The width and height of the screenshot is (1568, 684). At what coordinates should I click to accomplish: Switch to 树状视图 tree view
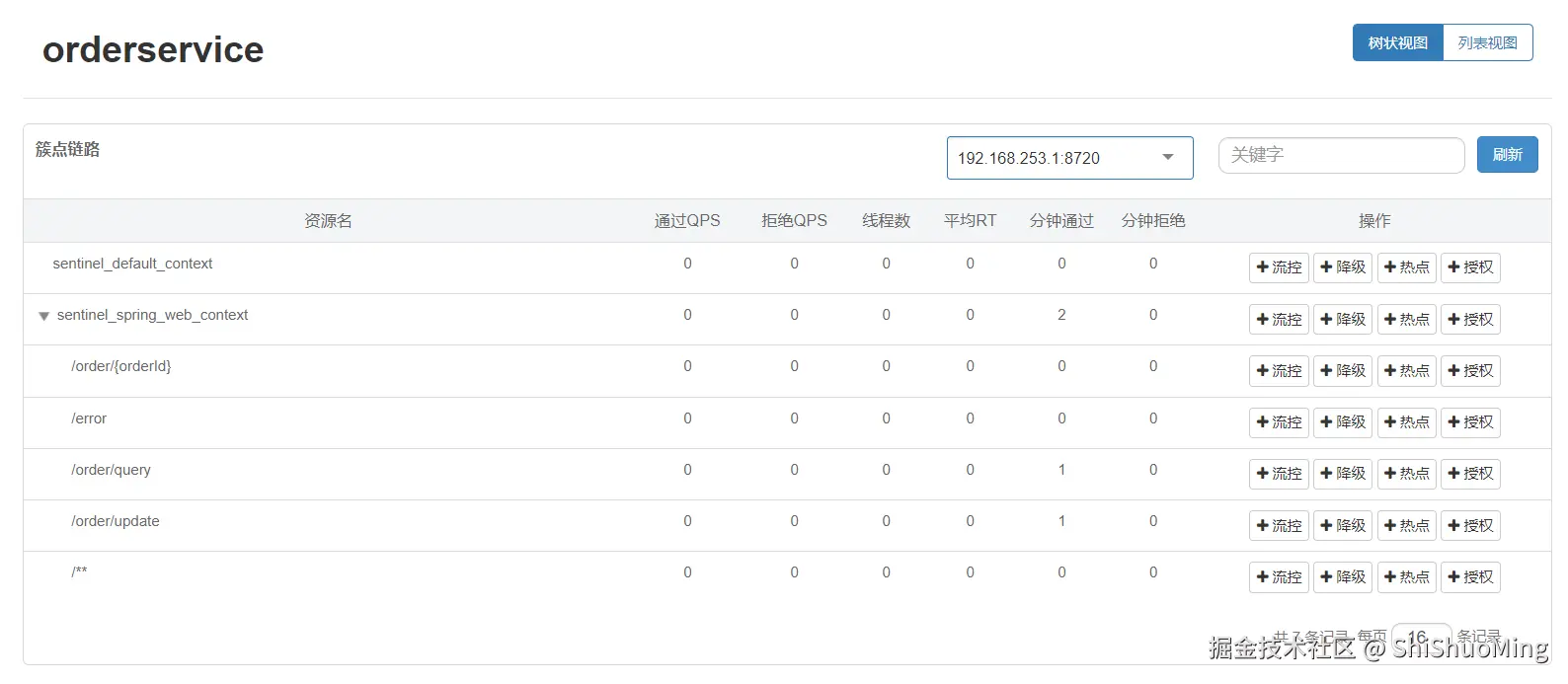click(x=1397, y=43)
